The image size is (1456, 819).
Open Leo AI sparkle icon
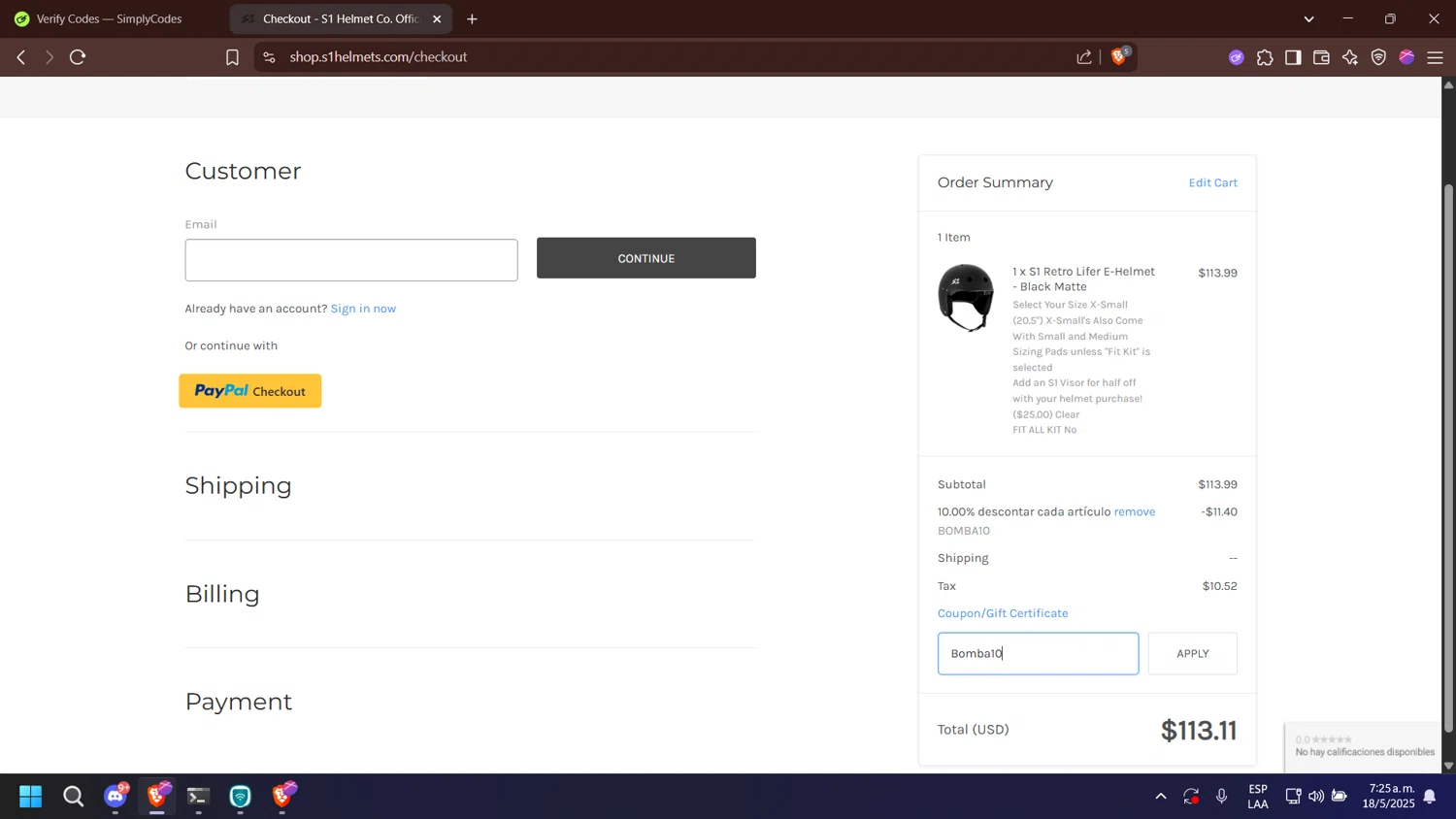(1350, 57)
